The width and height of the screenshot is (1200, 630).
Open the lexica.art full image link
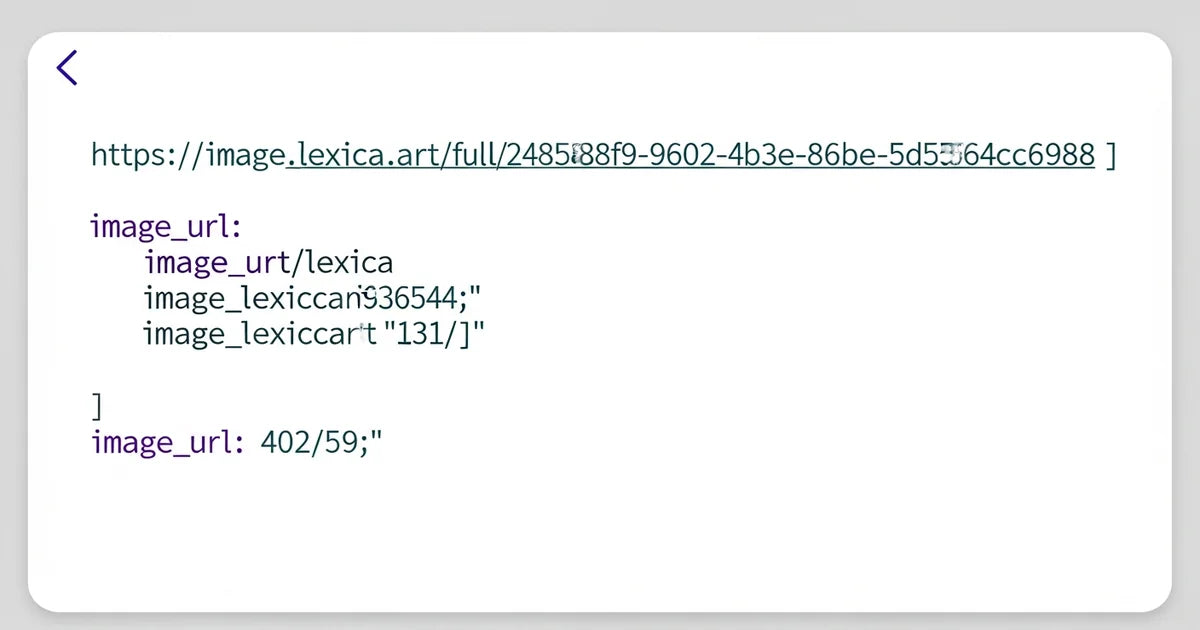point(690,155)
